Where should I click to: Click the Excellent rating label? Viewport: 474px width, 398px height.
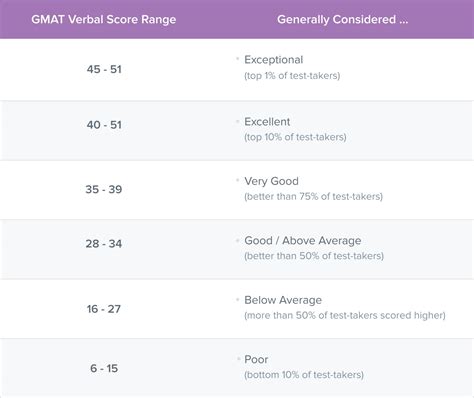[x=267, y=122]
